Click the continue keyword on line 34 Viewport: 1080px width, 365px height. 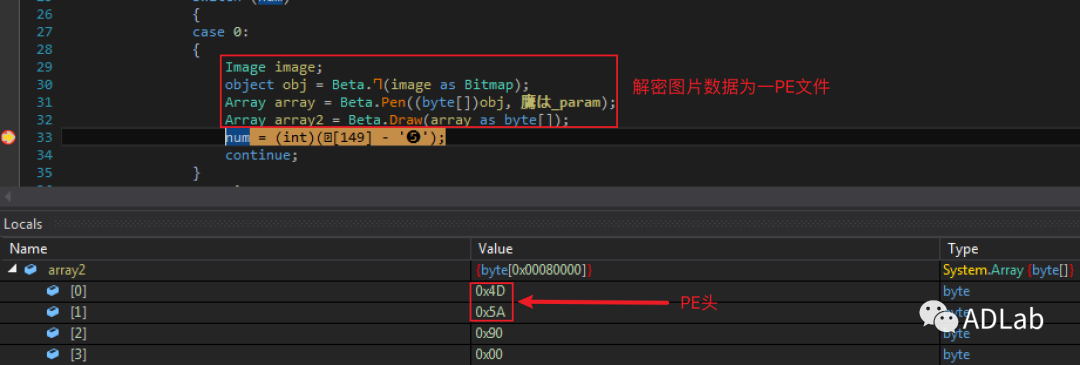259,155
